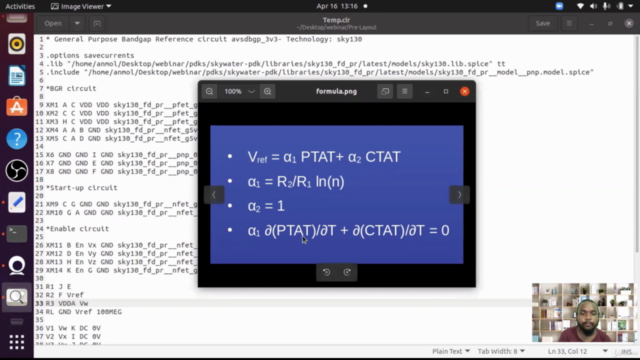The width and height of the screenshot is (640, 360).
Task: Click the '*Start-up circuit' comment line
Action: coord(81,188)
